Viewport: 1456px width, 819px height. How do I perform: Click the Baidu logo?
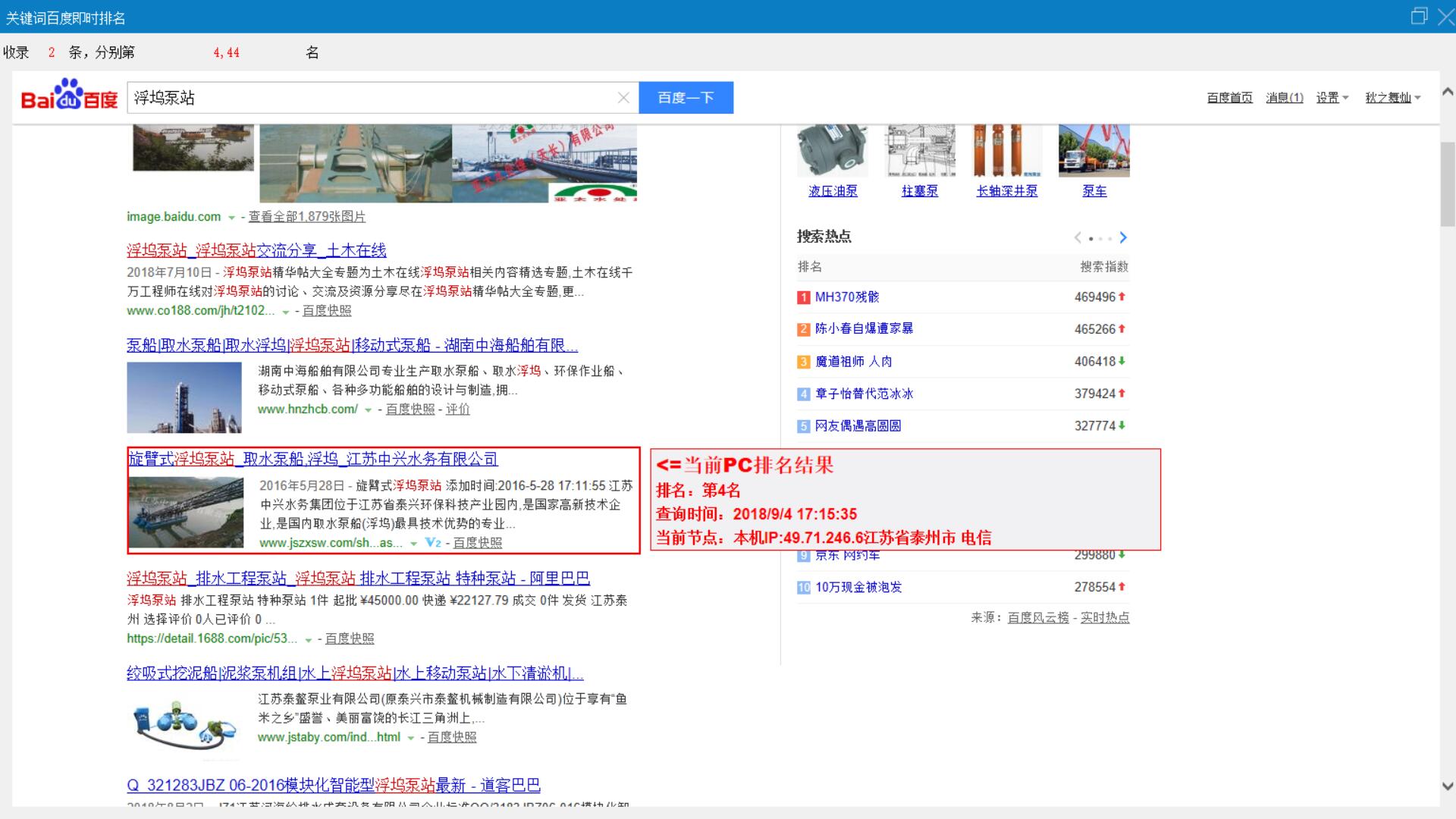click(x=69, y=97)
